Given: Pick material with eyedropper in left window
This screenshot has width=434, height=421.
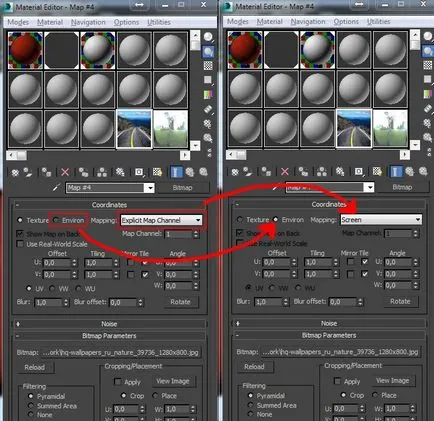Looking at the screenshot, I should tap(56, 188).
